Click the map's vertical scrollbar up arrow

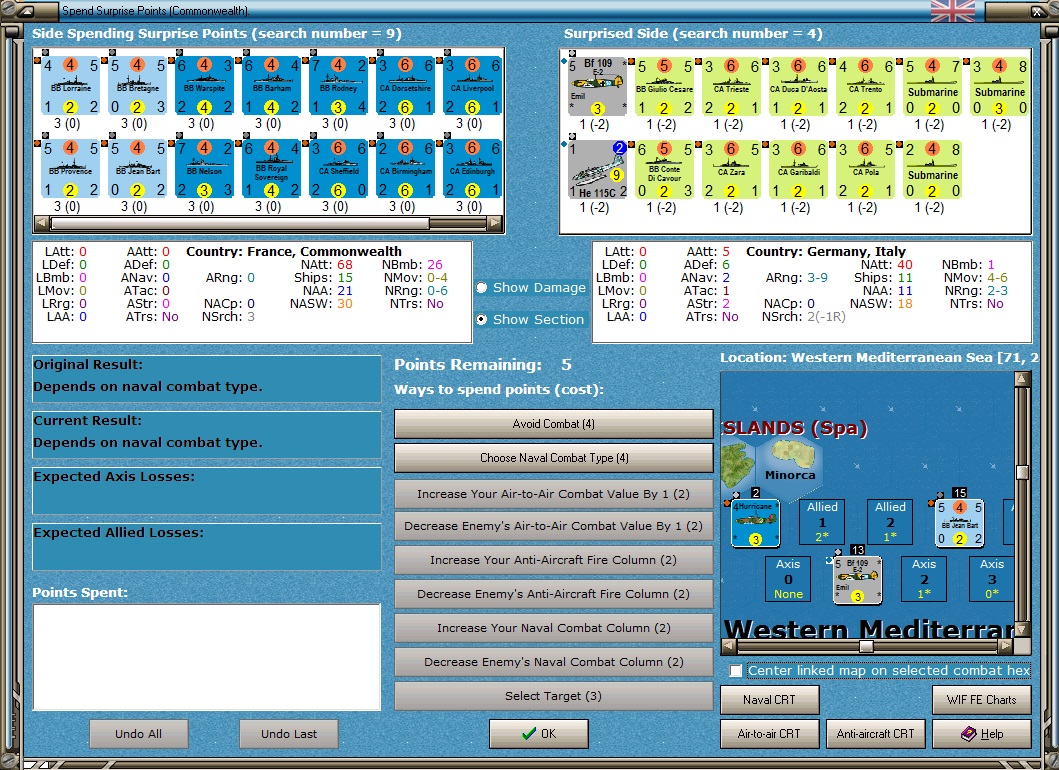(1022, 378)
